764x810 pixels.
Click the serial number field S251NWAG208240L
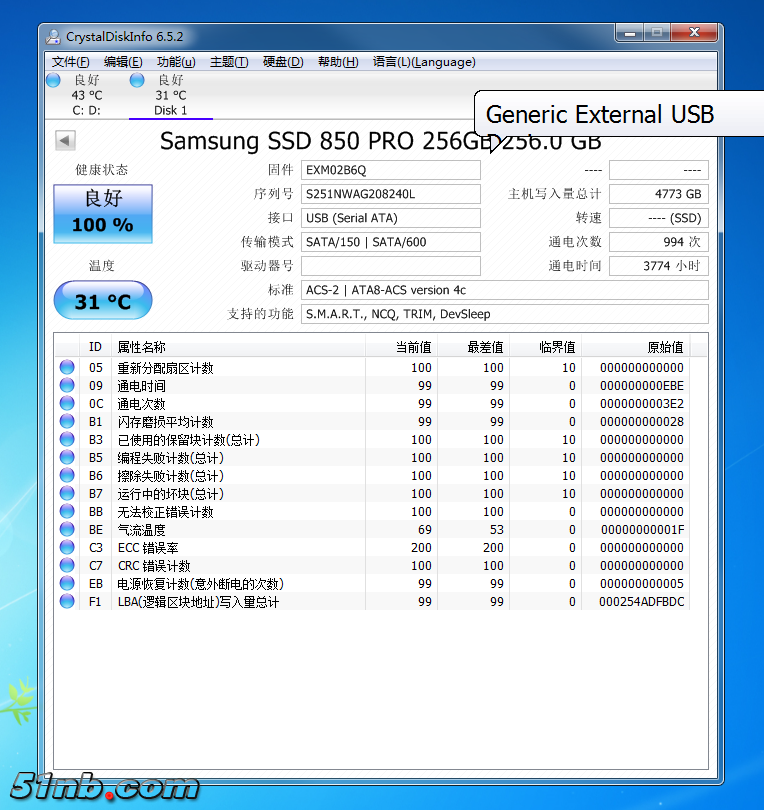coord(390,194)
